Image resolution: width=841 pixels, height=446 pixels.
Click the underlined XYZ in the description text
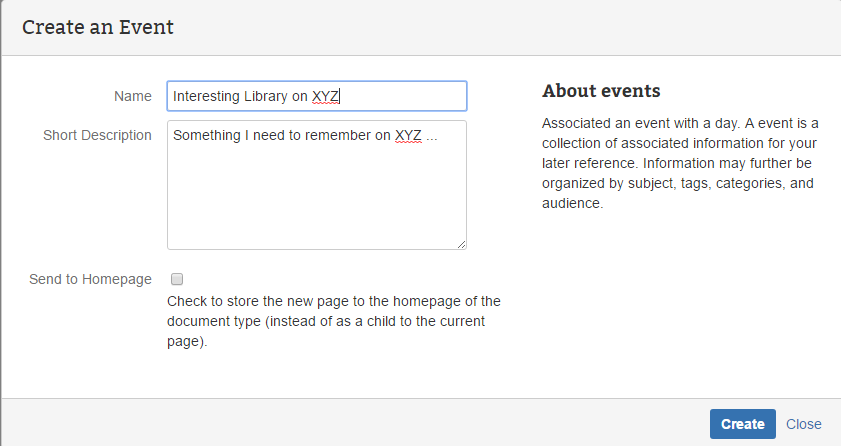[408, 135]
